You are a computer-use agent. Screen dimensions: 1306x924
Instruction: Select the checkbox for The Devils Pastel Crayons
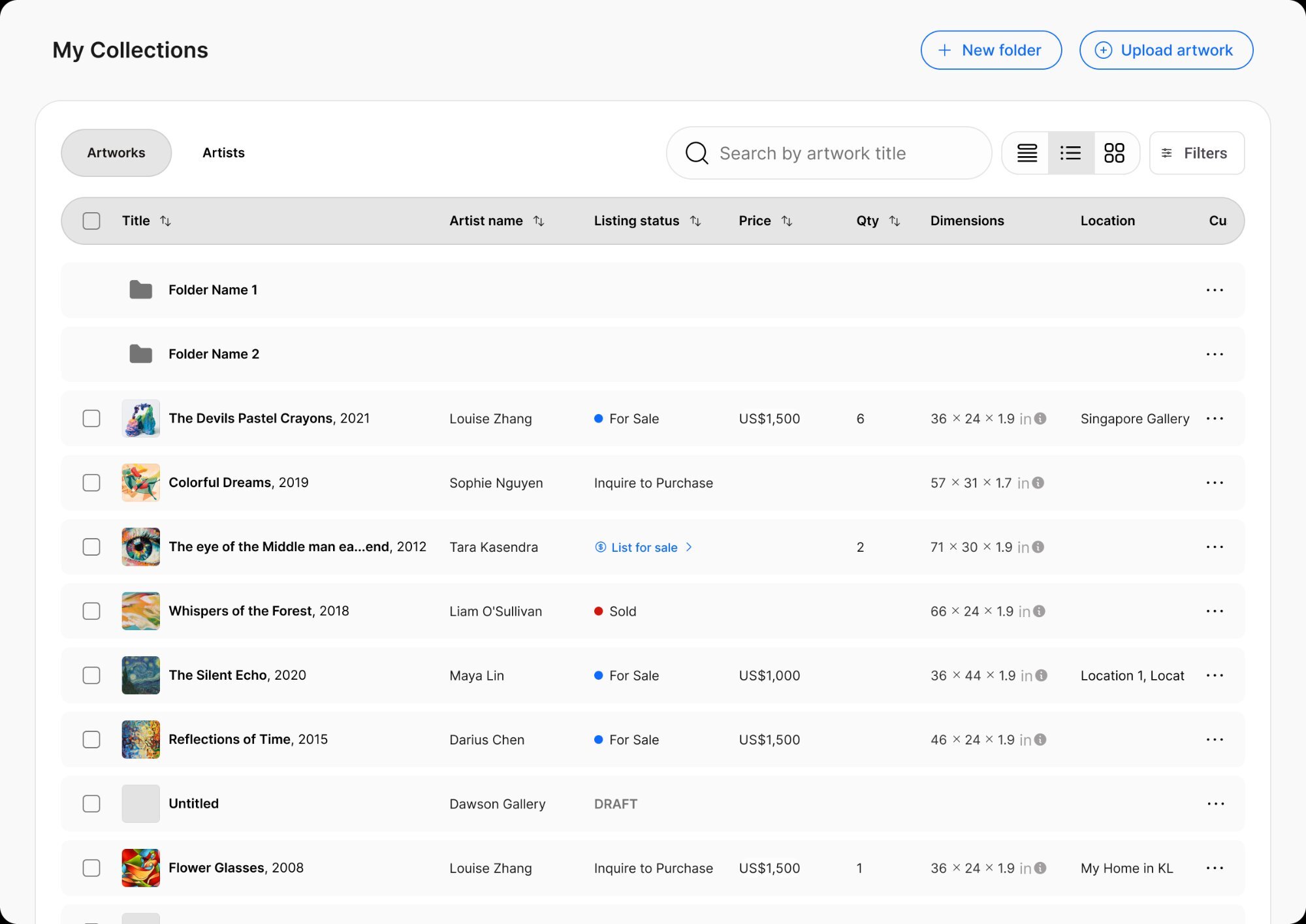click(x=91, y=419)
